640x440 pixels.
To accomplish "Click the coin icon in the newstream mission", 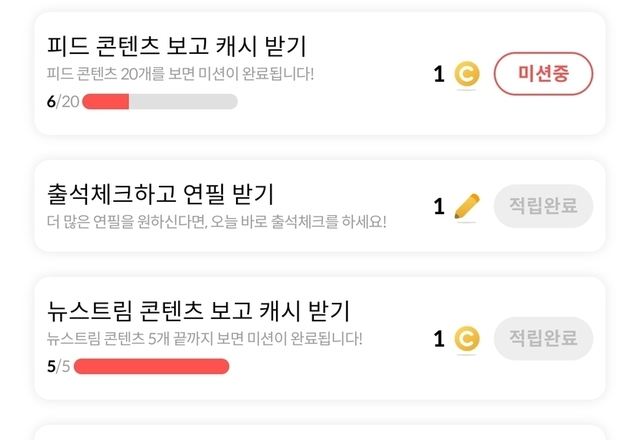I will (x=466, y=339).
